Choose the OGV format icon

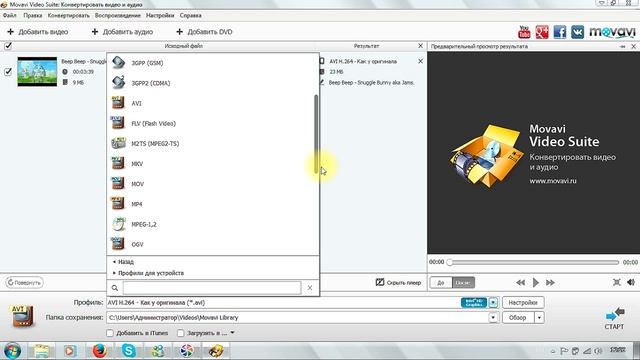118,244
